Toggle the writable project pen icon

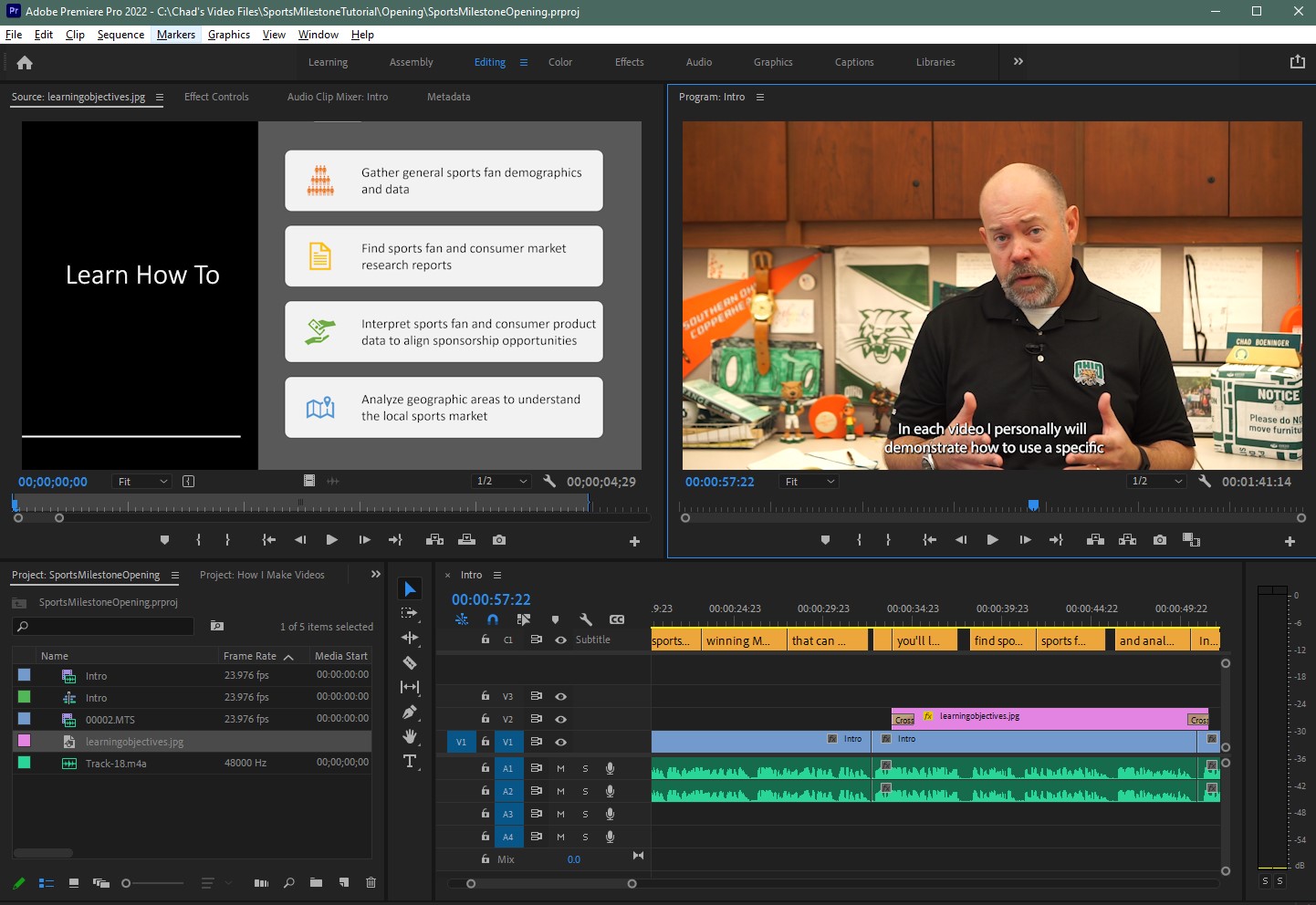(x=18, y=882)
